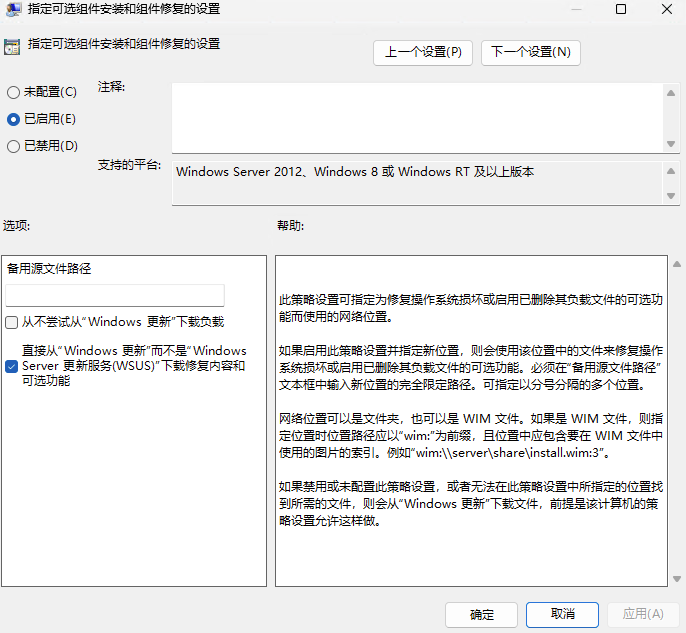Click the 取消 button
Screen dimensions: 686x633
pyautogui.click(x=562, y=614)
